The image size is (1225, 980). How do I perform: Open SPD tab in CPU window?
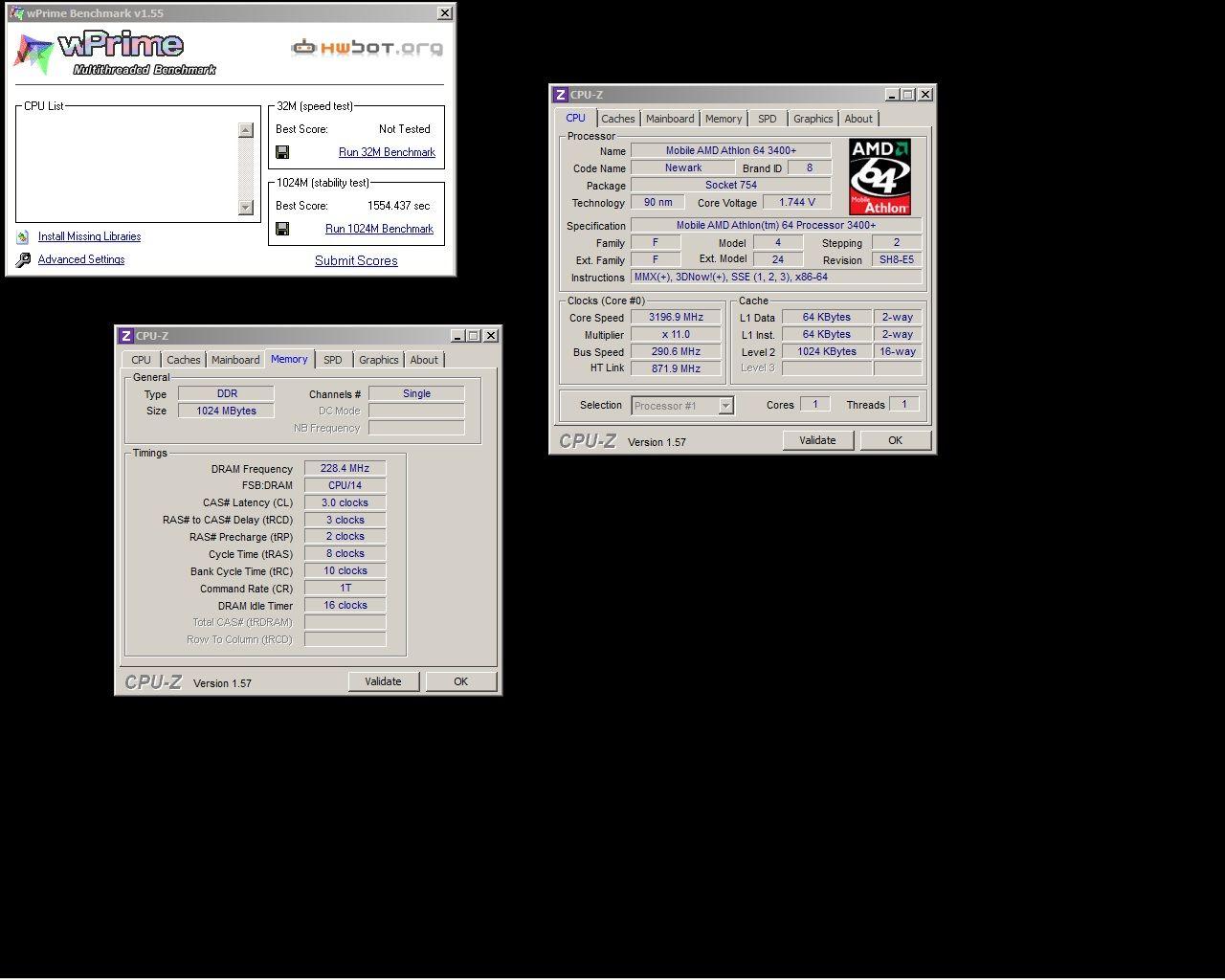click(767, 119)
